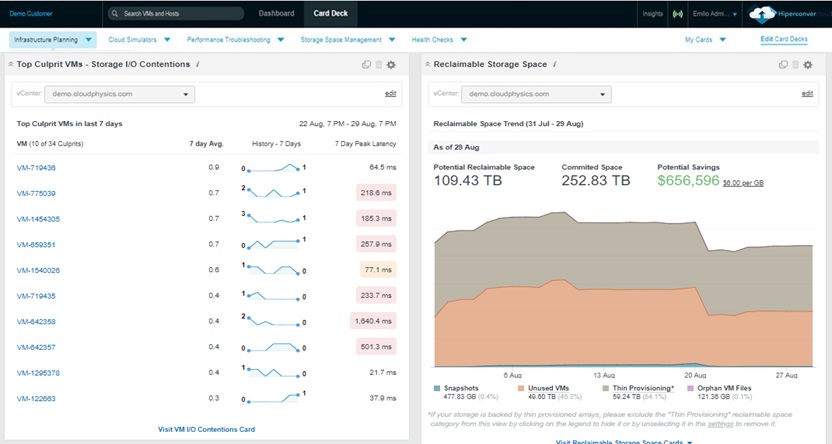Switch to the Dashboard tab

coord(276,14)
